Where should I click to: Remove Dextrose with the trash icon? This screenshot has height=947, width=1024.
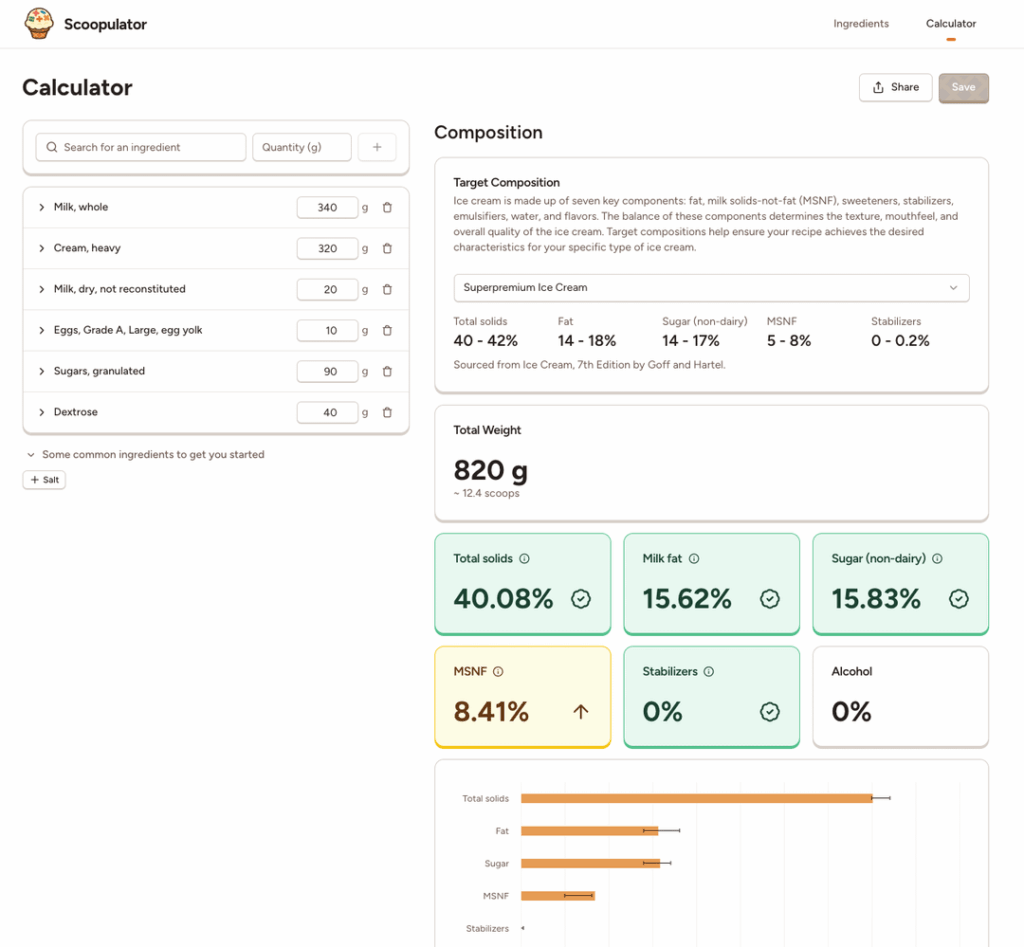[387, 412]
